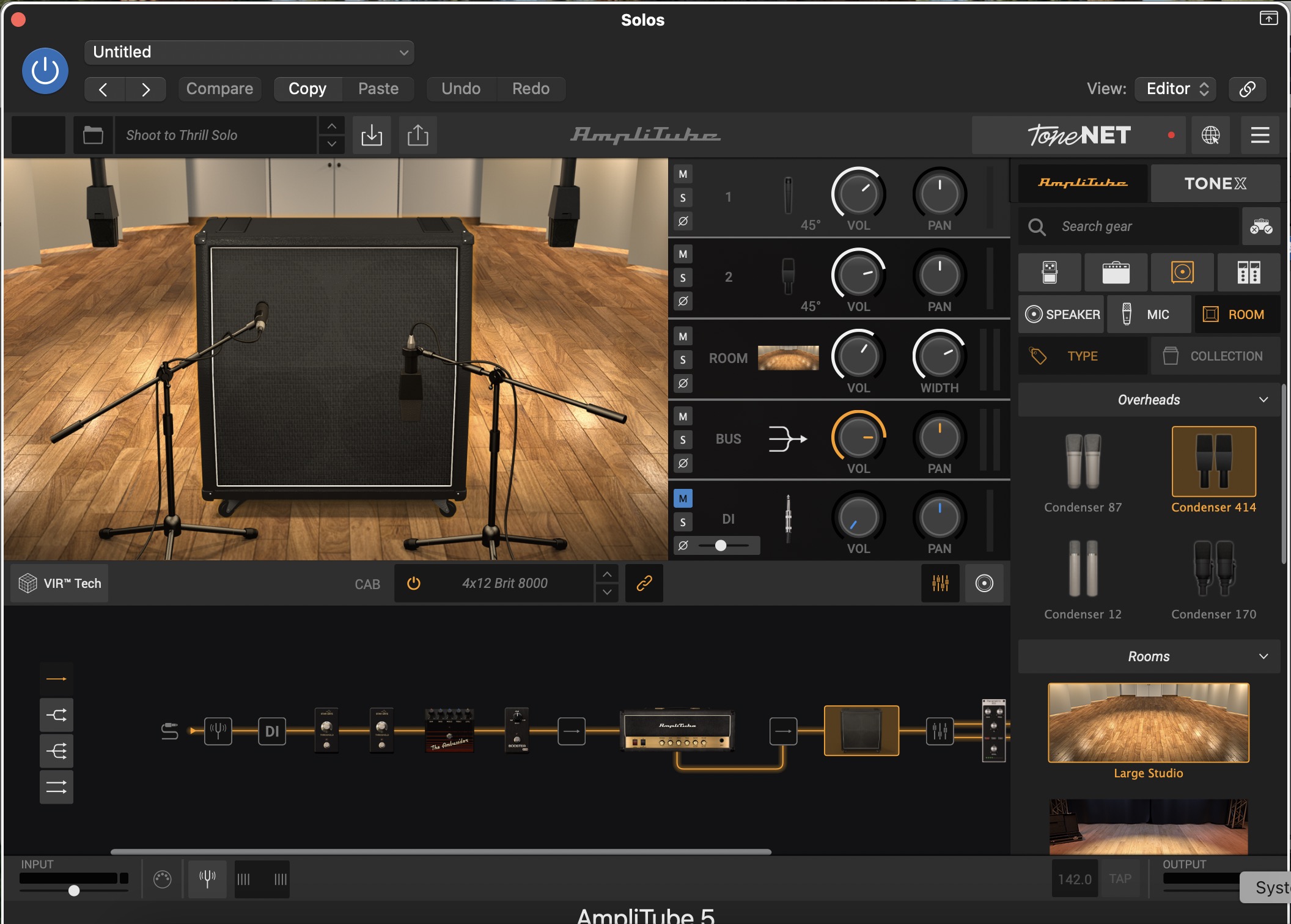Click the save preset download icon
Image resolution: width=1291 pixels, height=924 pixels.
pos(372,135)
